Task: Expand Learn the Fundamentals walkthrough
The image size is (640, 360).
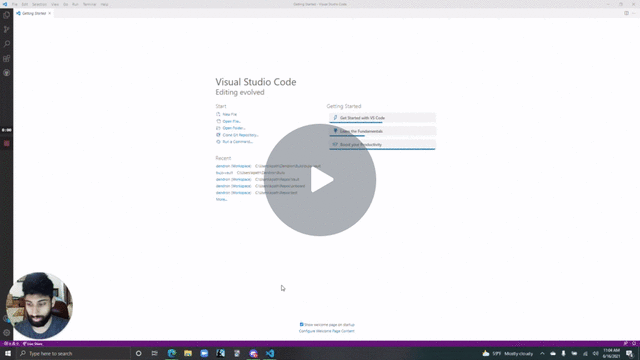Action: [382, 131]
